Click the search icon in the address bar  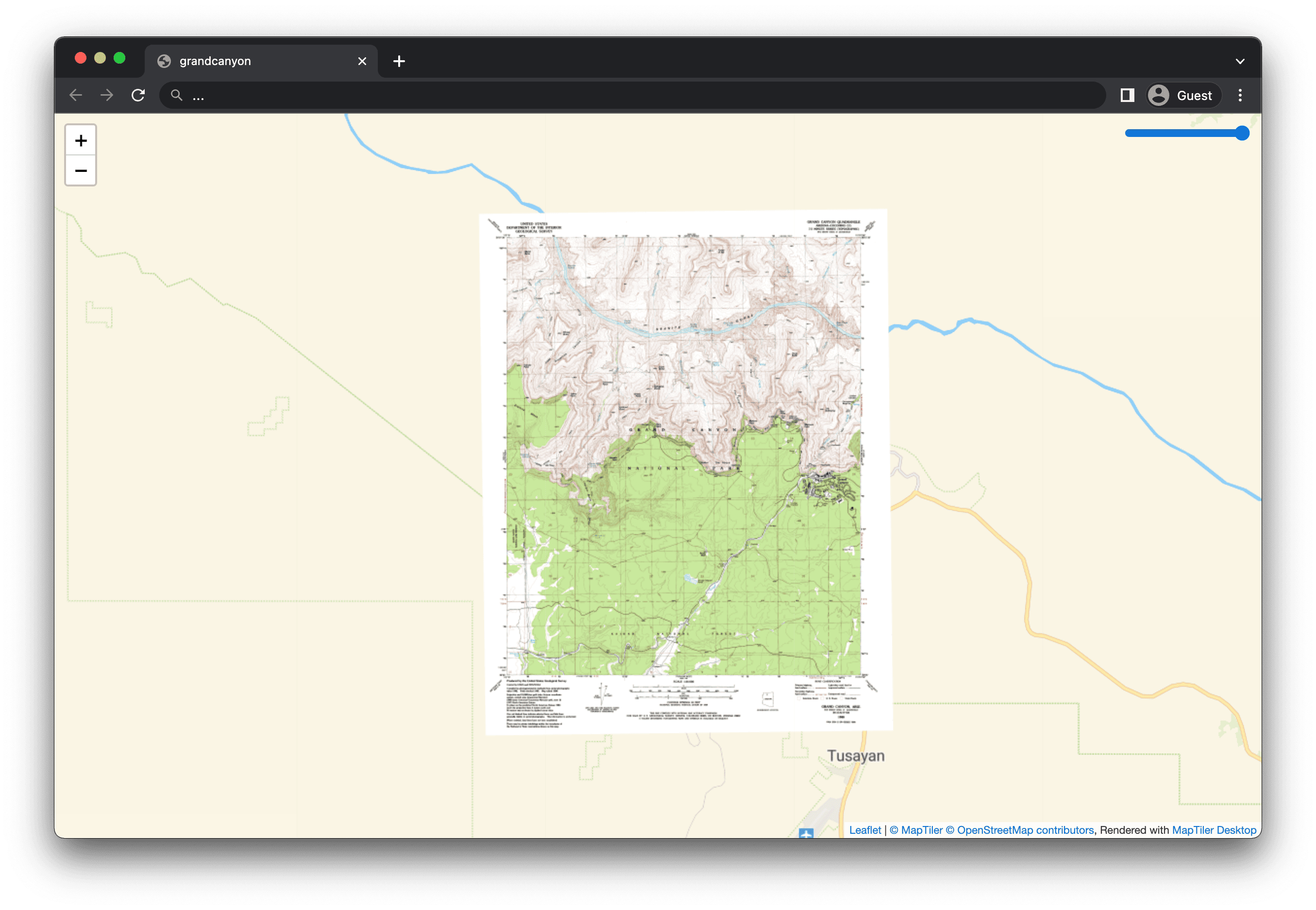coord(177,95)
